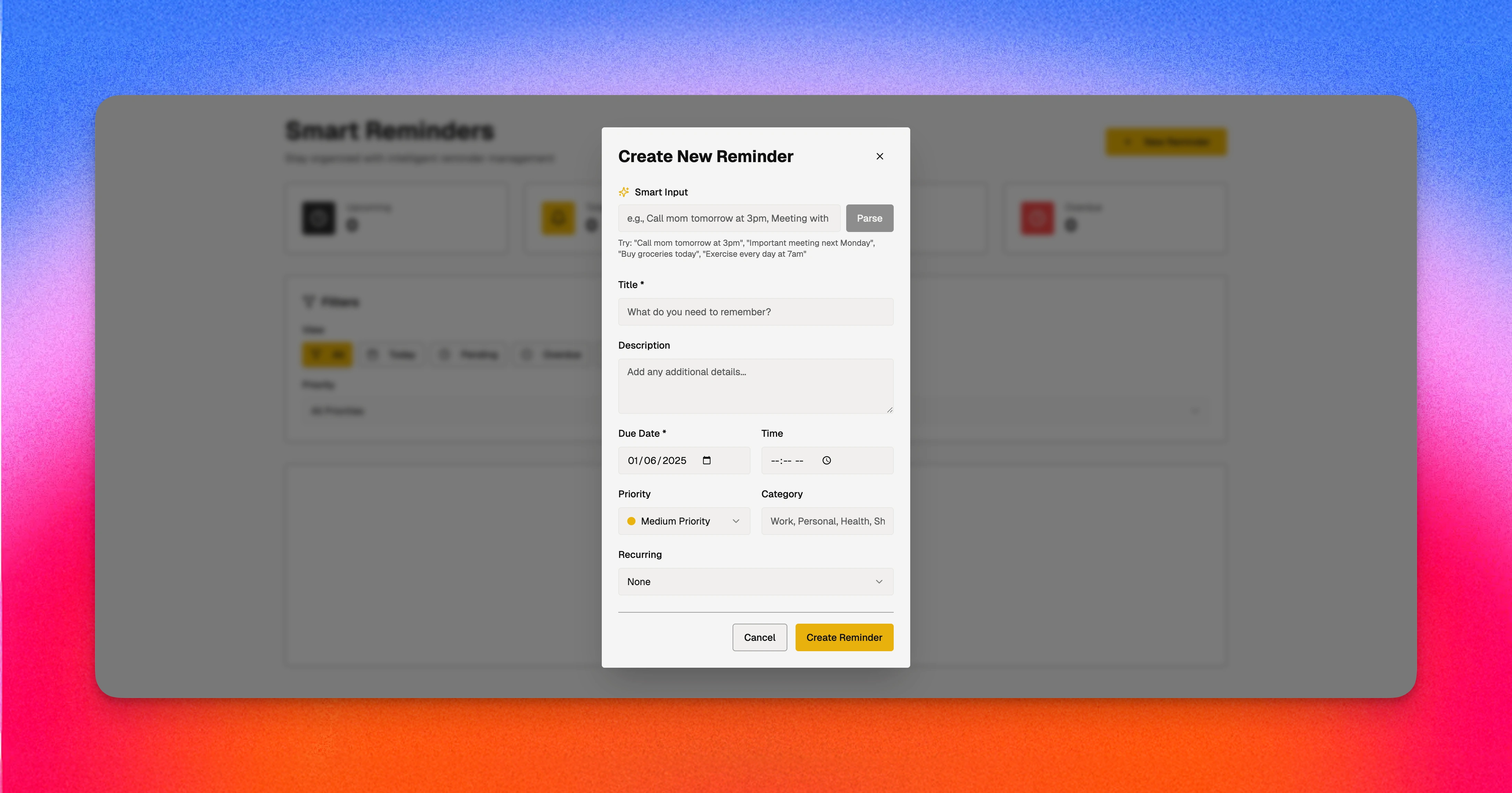This screenshot has height=793, width=1512.
Task: Close the Create New Reminder dialog
Action: [879, 156]
